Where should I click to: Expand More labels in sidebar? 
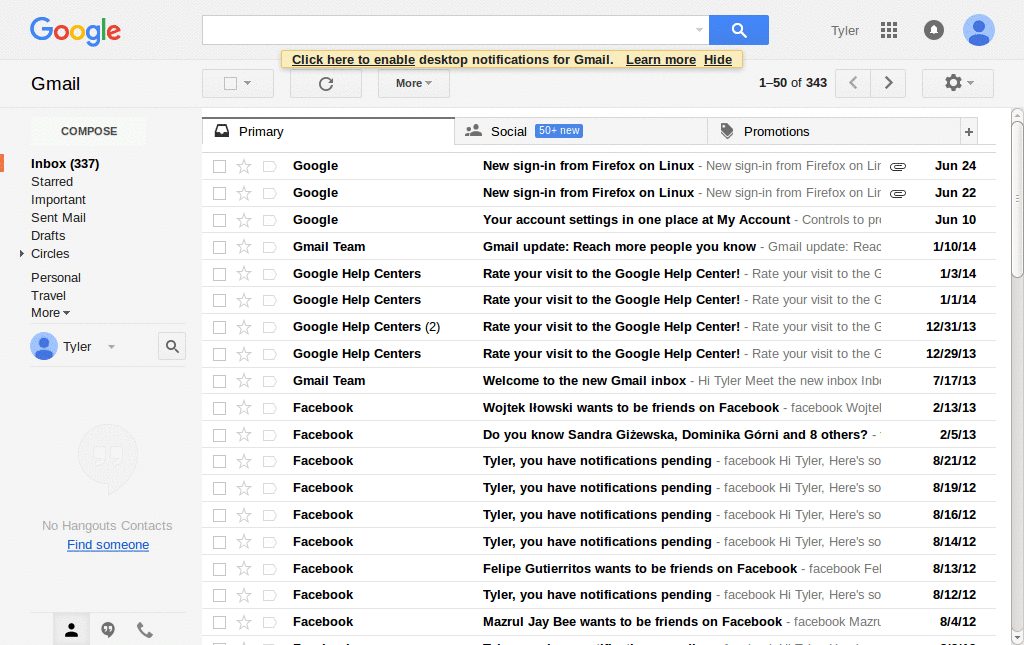(x=50, y=313)
